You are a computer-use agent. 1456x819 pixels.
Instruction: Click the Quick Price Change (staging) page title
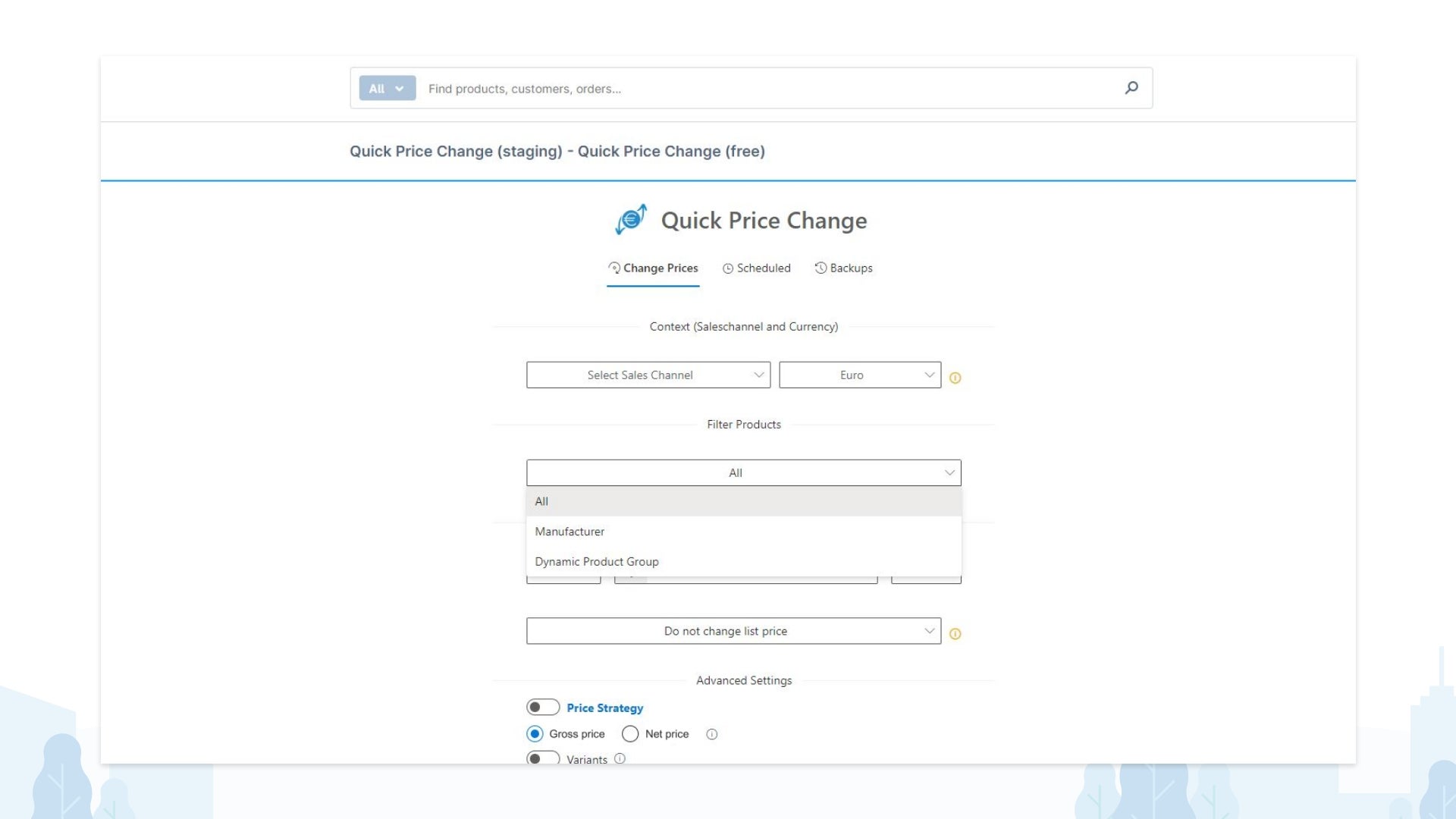[x=557, y=152]
